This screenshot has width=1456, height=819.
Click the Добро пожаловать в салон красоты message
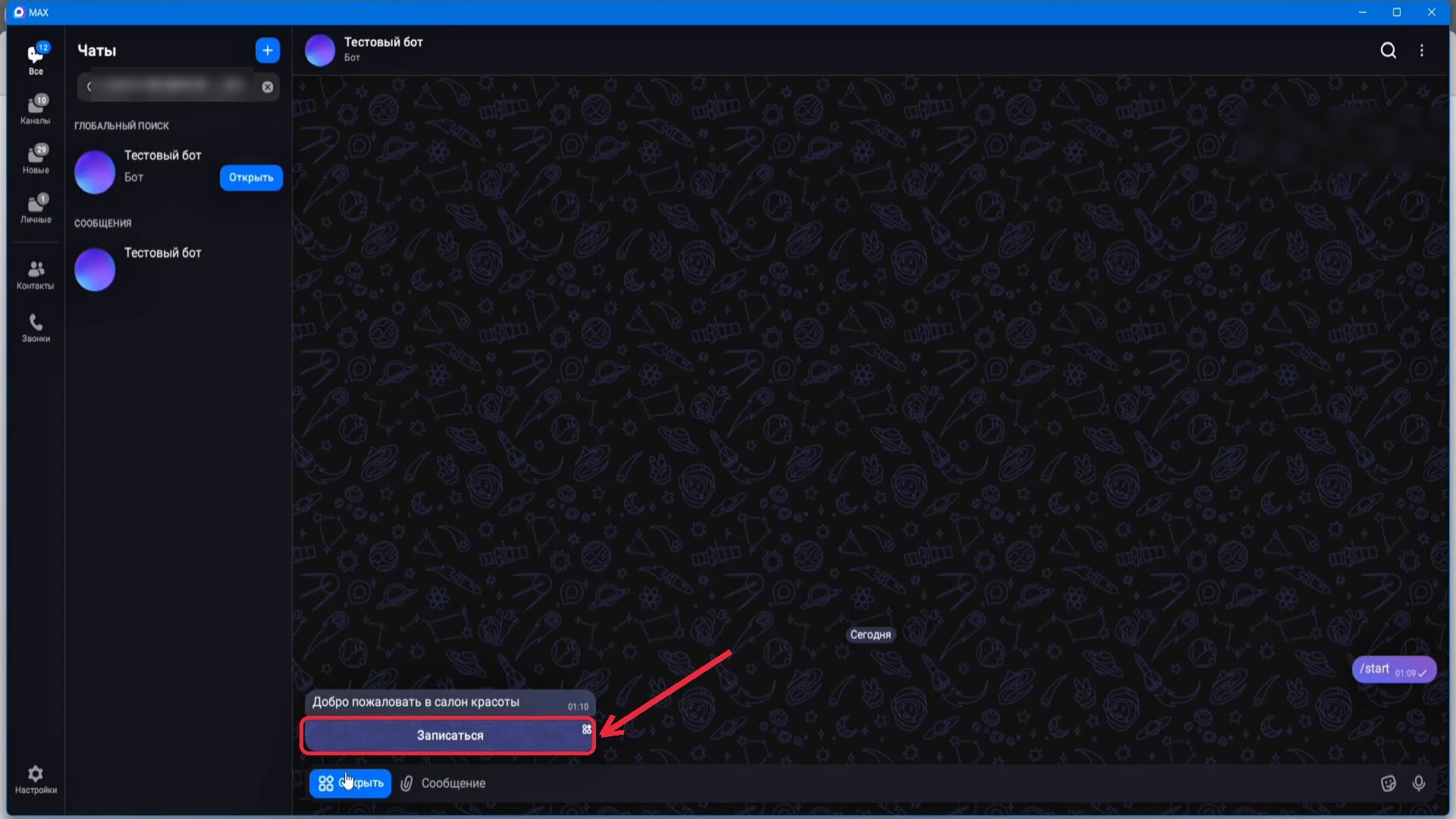coord(450,703)
